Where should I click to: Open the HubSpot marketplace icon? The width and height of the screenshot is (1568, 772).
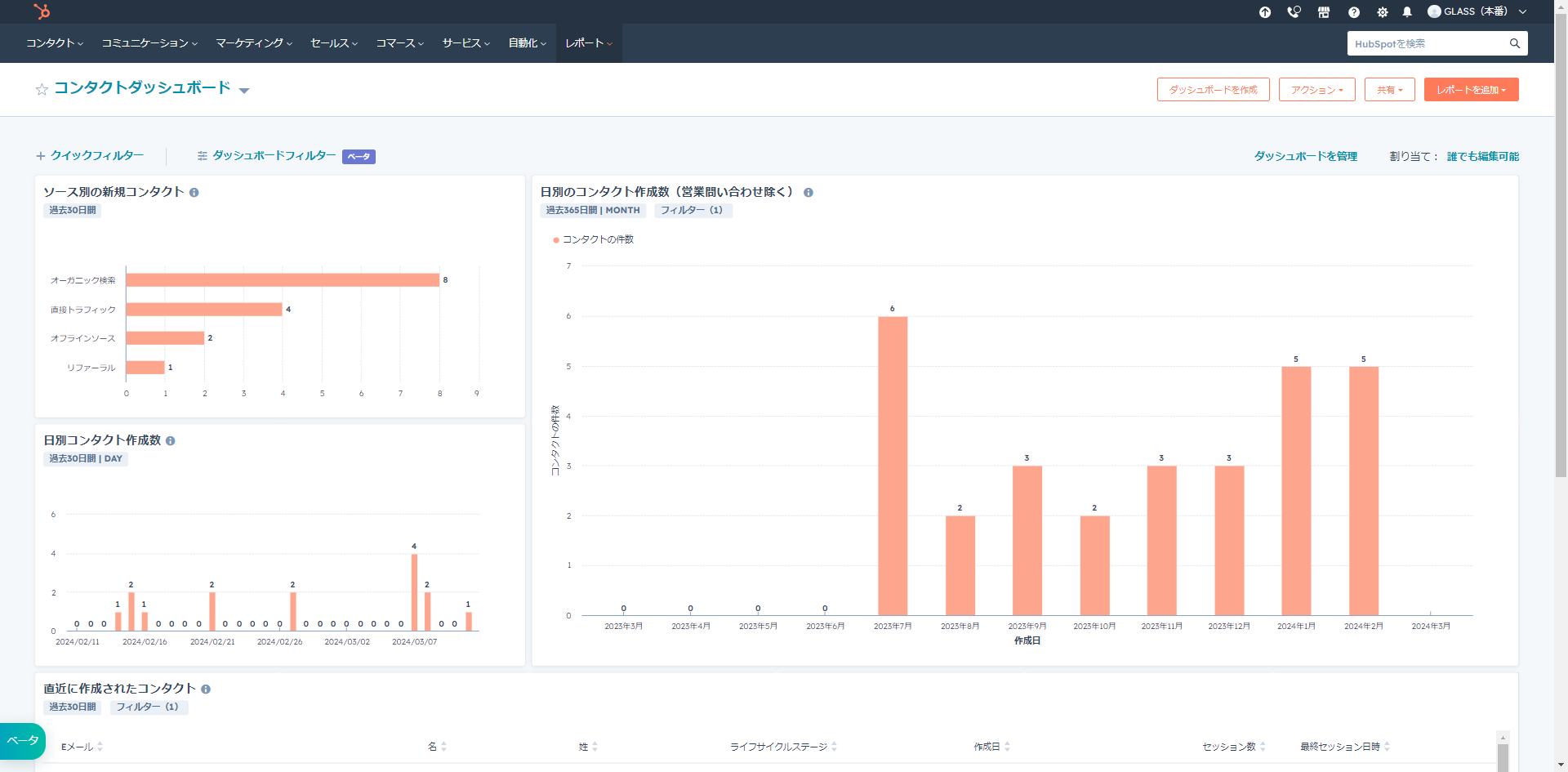[x=1324, y=12]
